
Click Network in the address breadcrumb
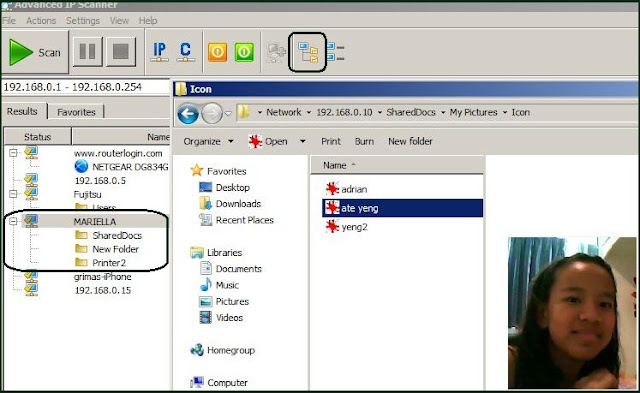coord(284,112)
